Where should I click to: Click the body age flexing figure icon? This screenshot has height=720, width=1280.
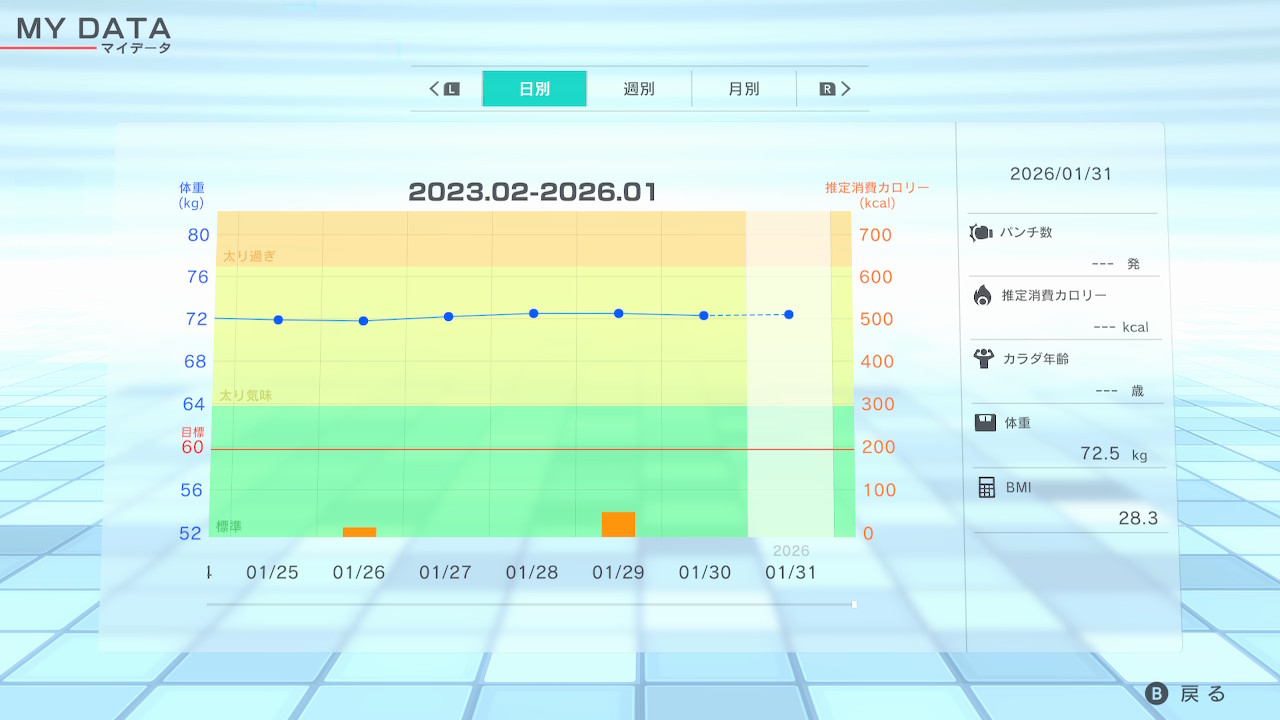982,358
